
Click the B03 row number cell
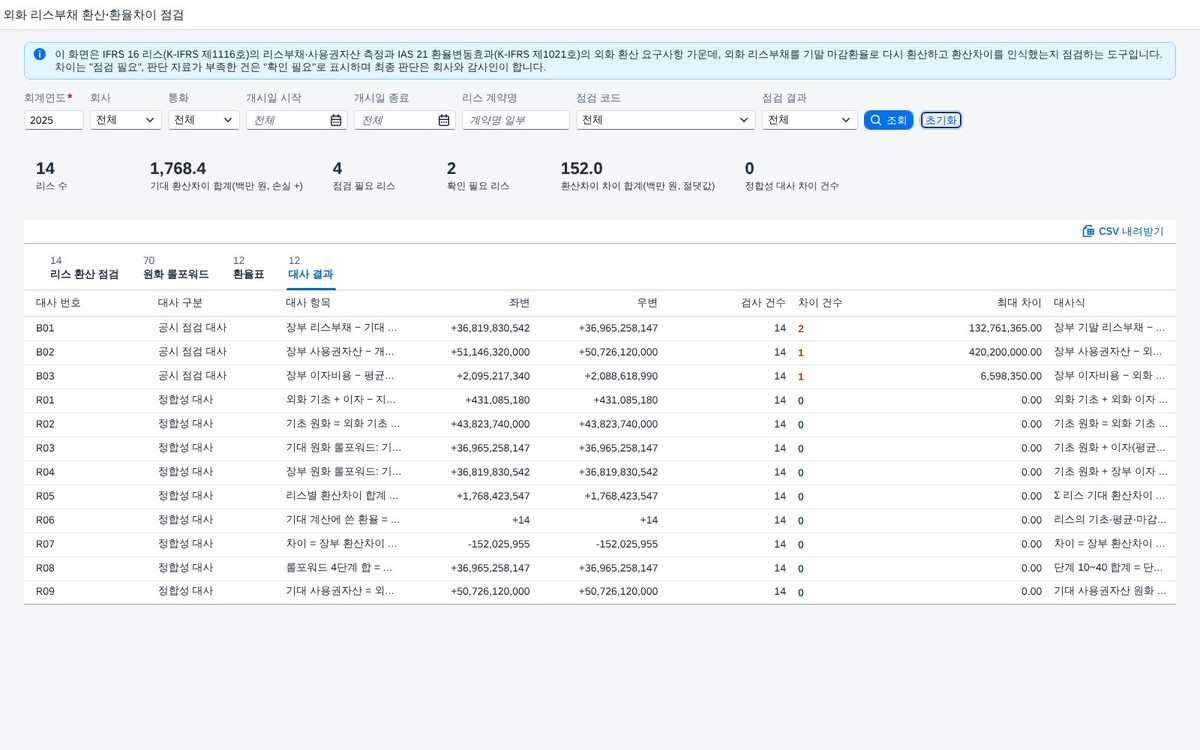[x=45, y=376]
